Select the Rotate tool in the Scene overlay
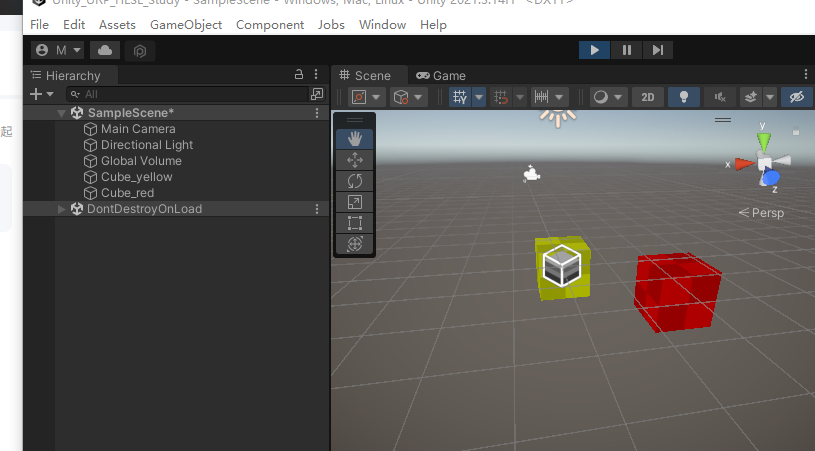The image size is (815, 451). (x=354, y=181)
